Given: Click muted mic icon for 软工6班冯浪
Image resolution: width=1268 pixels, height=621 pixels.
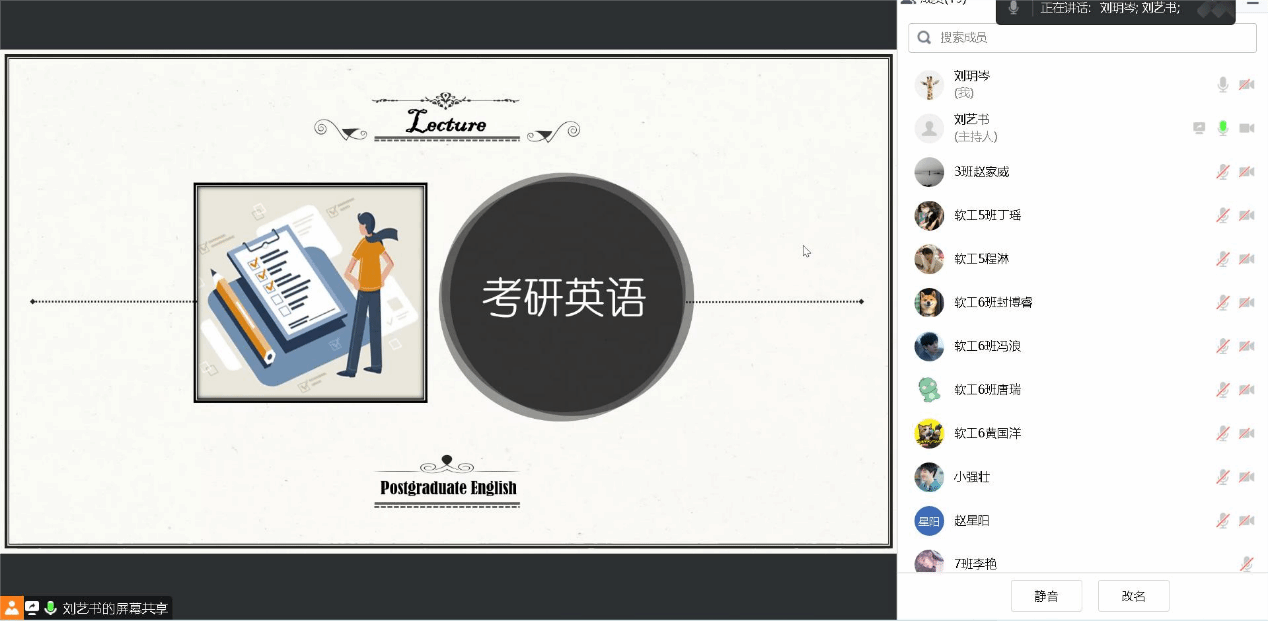Looking at the screenshot, I should [1222, 346].
